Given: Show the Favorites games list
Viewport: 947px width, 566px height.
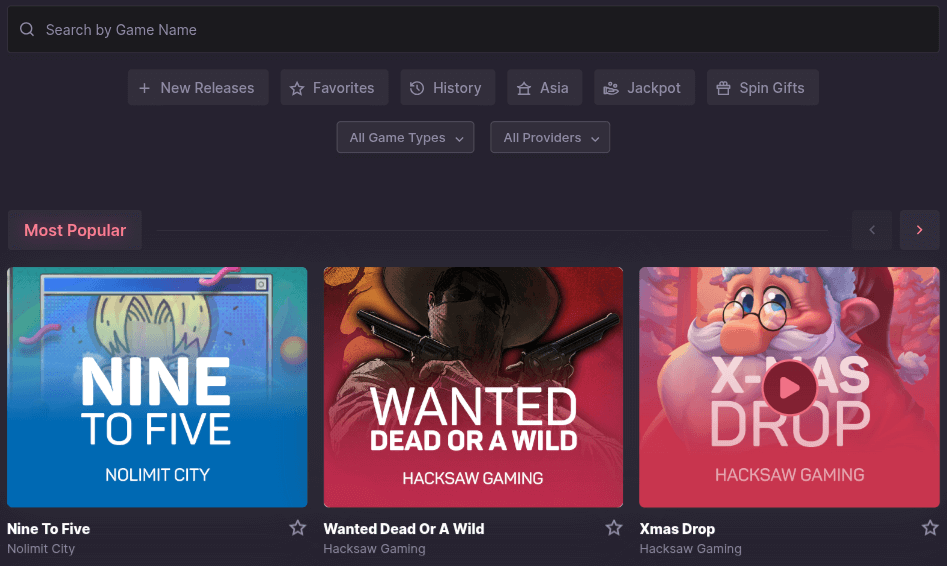Looking at the screenshot, I should coord(332,88).
